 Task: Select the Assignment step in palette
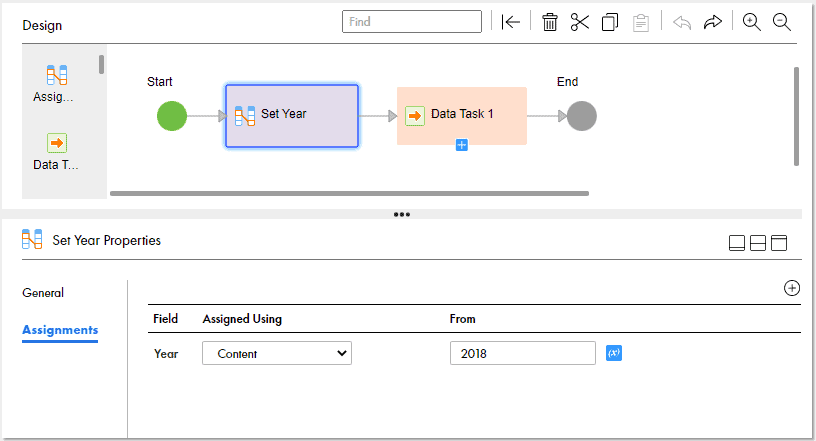(x=56, y=83)
